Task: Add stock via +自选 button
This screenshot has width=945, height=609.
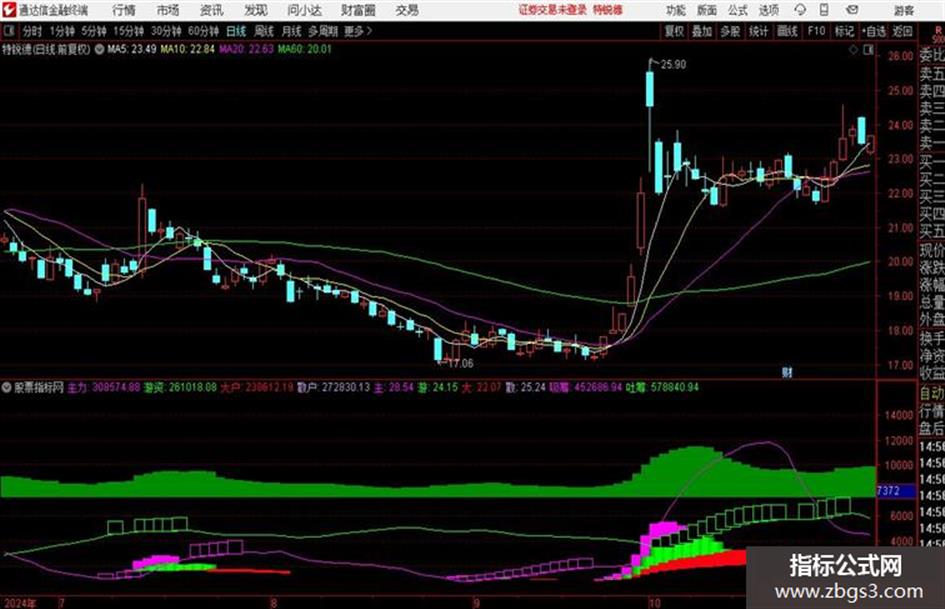Action: pyautogui.click(x=874, y=31)
